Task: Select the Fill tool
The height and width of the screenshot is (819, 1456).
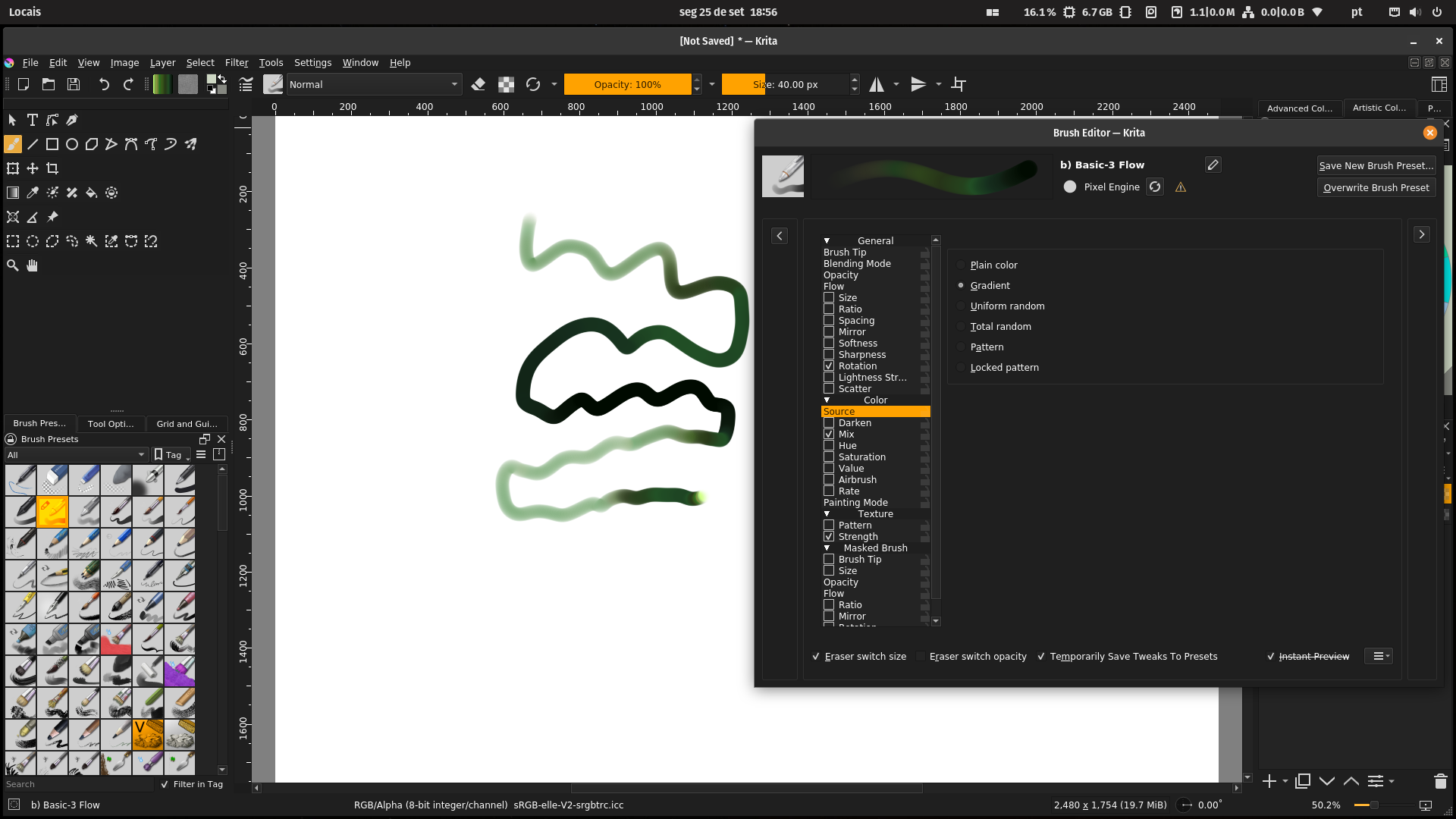Action: 92,193
